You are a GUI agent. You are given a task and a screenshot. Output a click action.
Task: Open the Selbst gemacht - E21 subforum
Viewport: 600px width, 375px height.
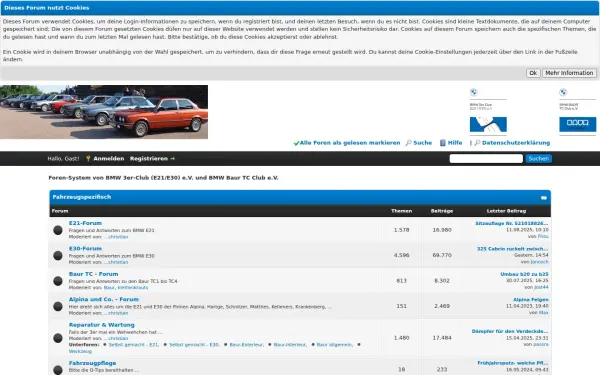pos(134,345)
